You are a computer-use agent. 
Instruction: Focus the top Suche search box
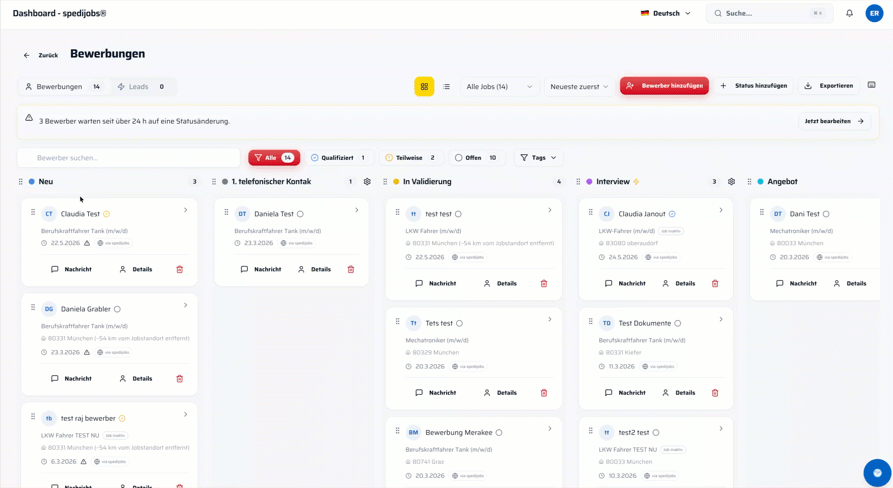[x=769, y=13]
